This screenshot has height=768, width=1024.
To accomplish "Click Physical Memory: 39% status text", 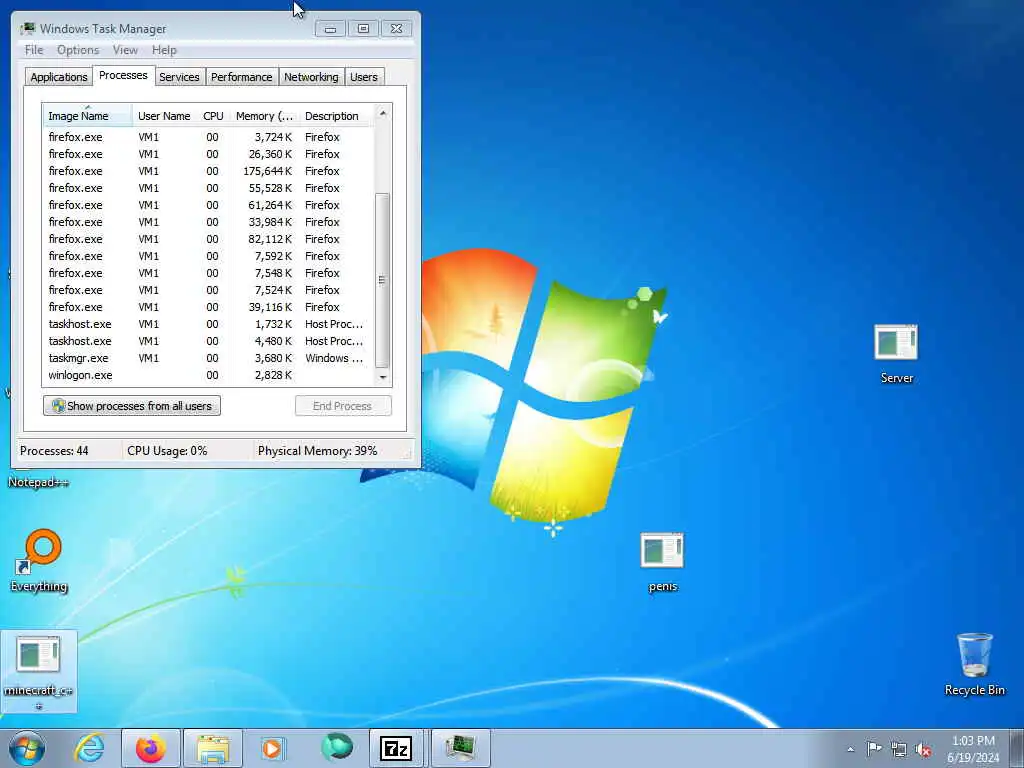I will coord(317,451).
